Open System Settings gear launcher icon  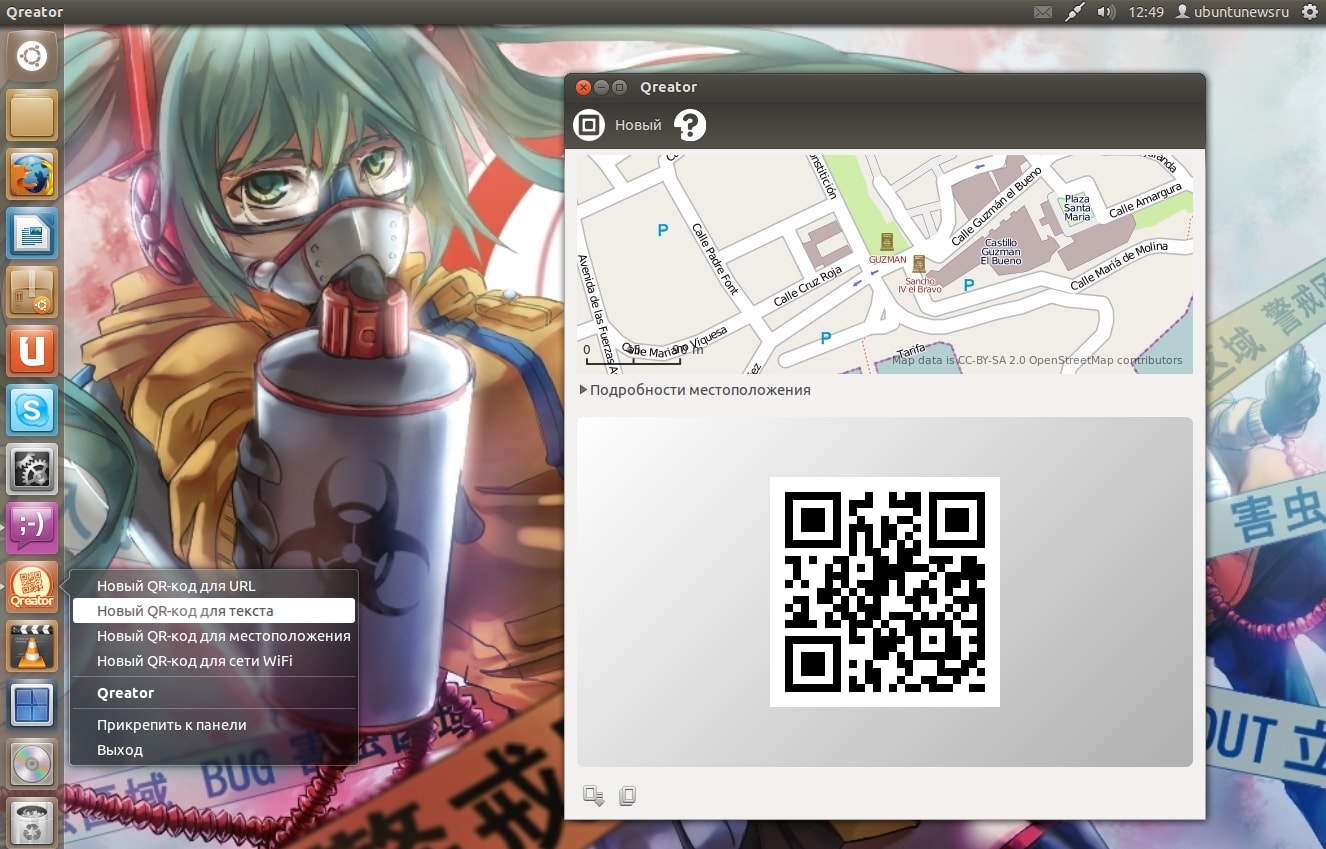click(x=32, y=469)
